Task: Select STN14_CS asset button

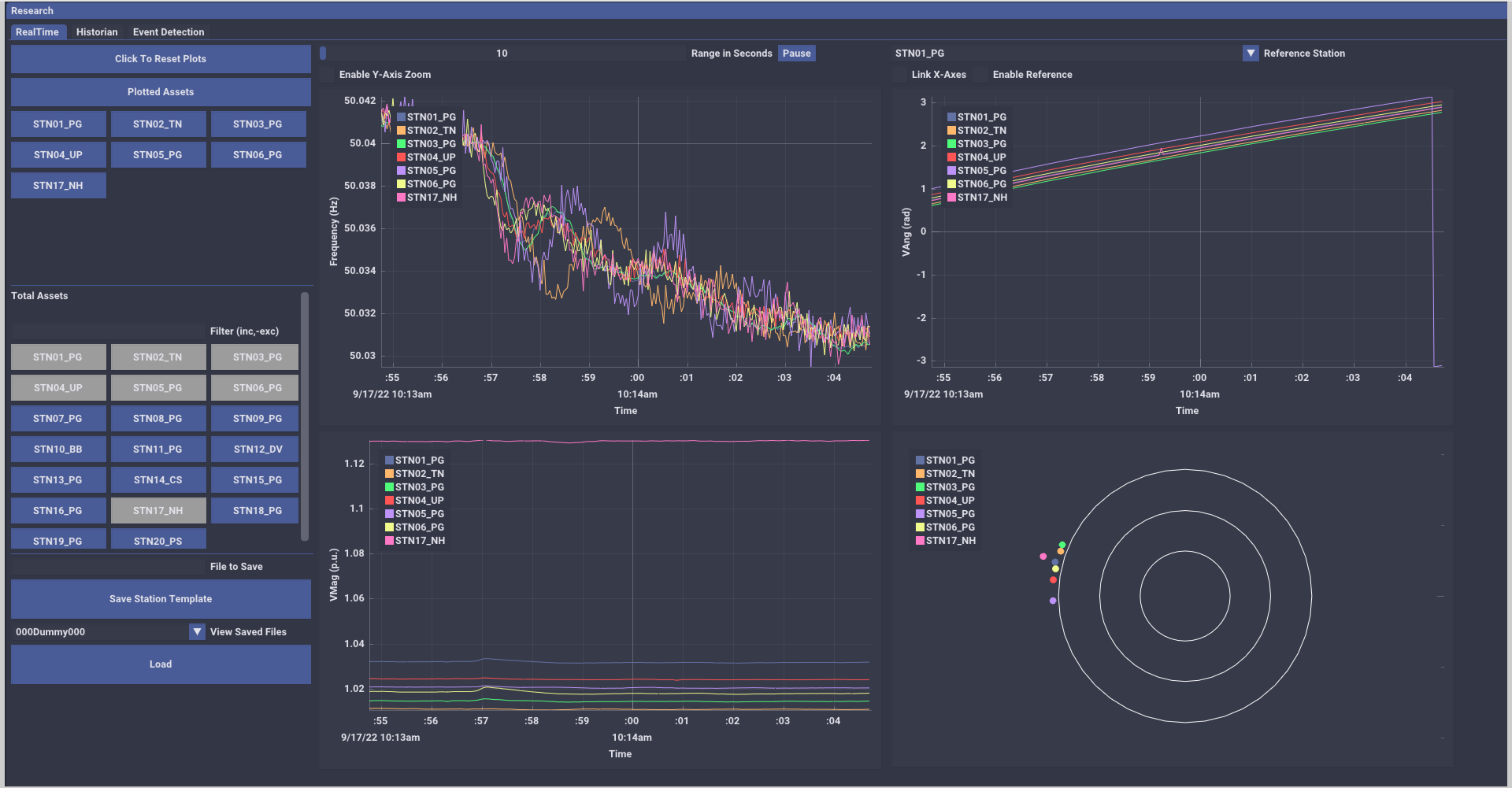Action: [158, 480]
